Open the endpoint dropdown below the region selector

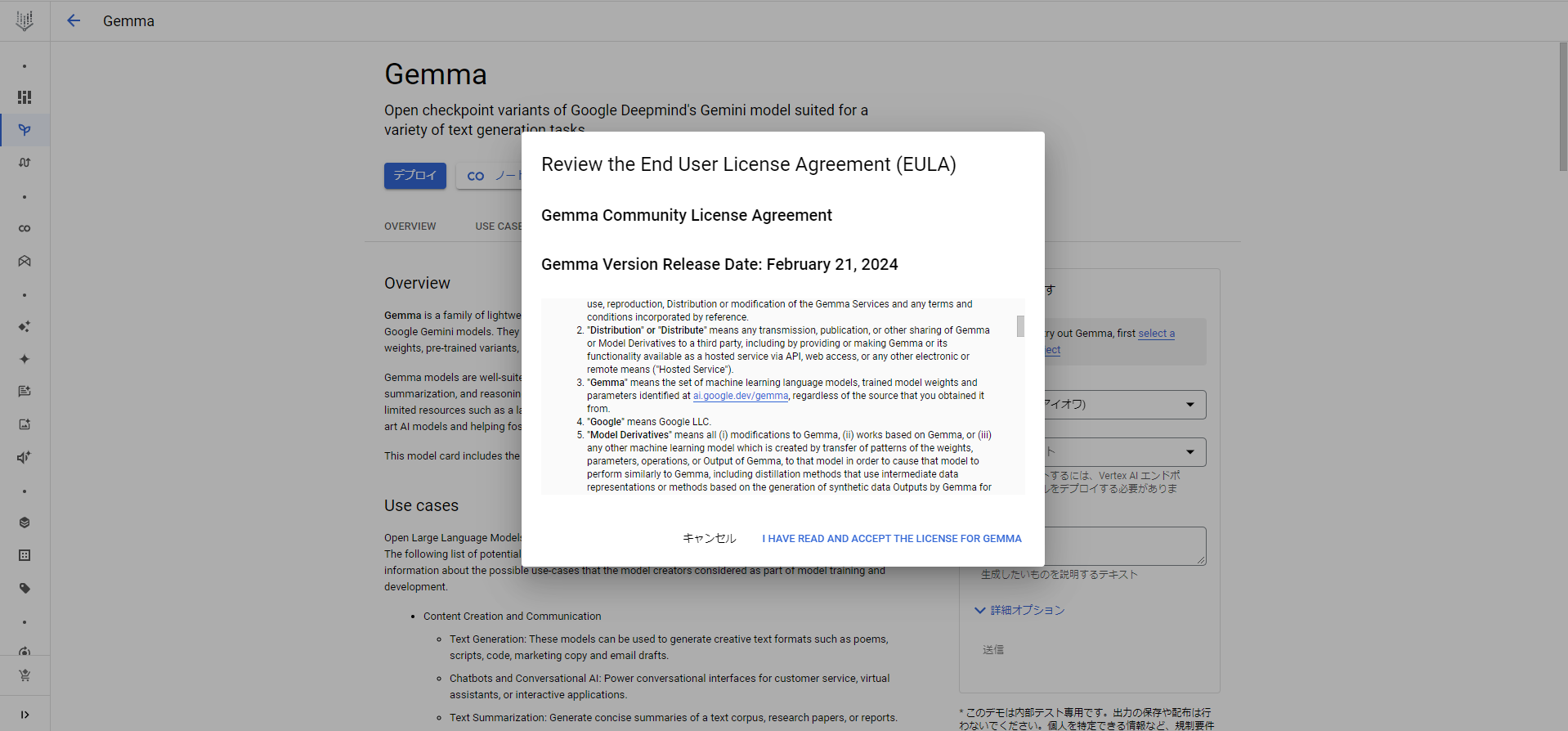(x=1125, y=452)
